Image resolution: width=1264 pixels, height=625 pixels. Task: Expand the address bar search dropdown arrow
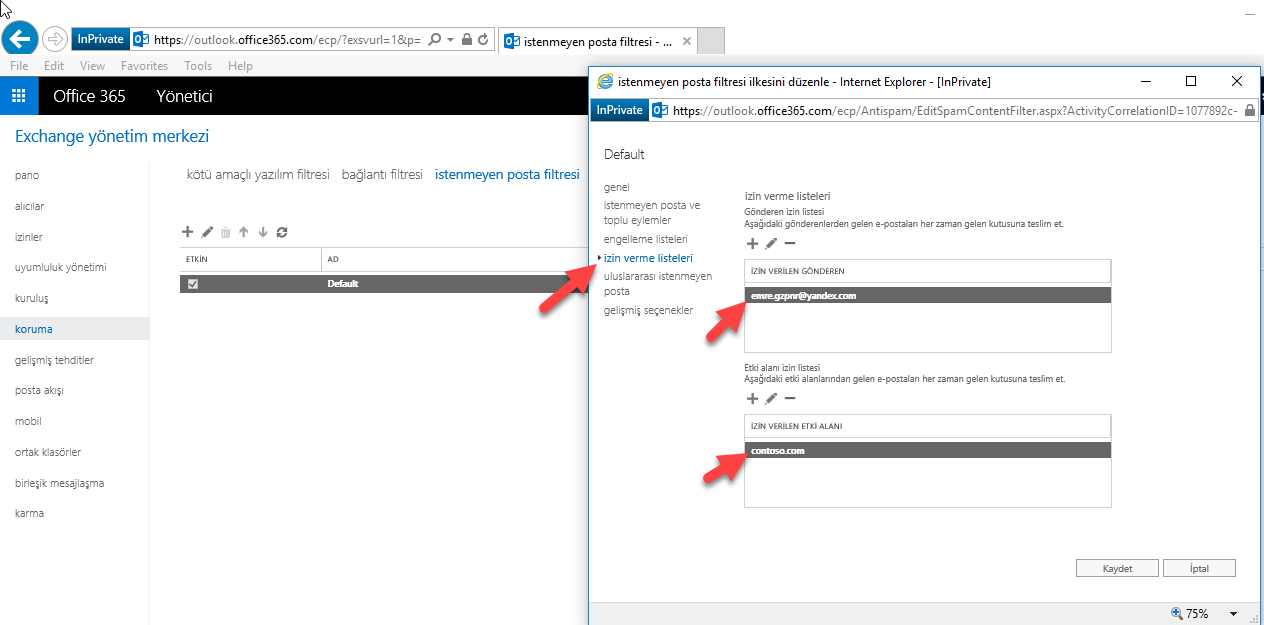click(451, 40)
